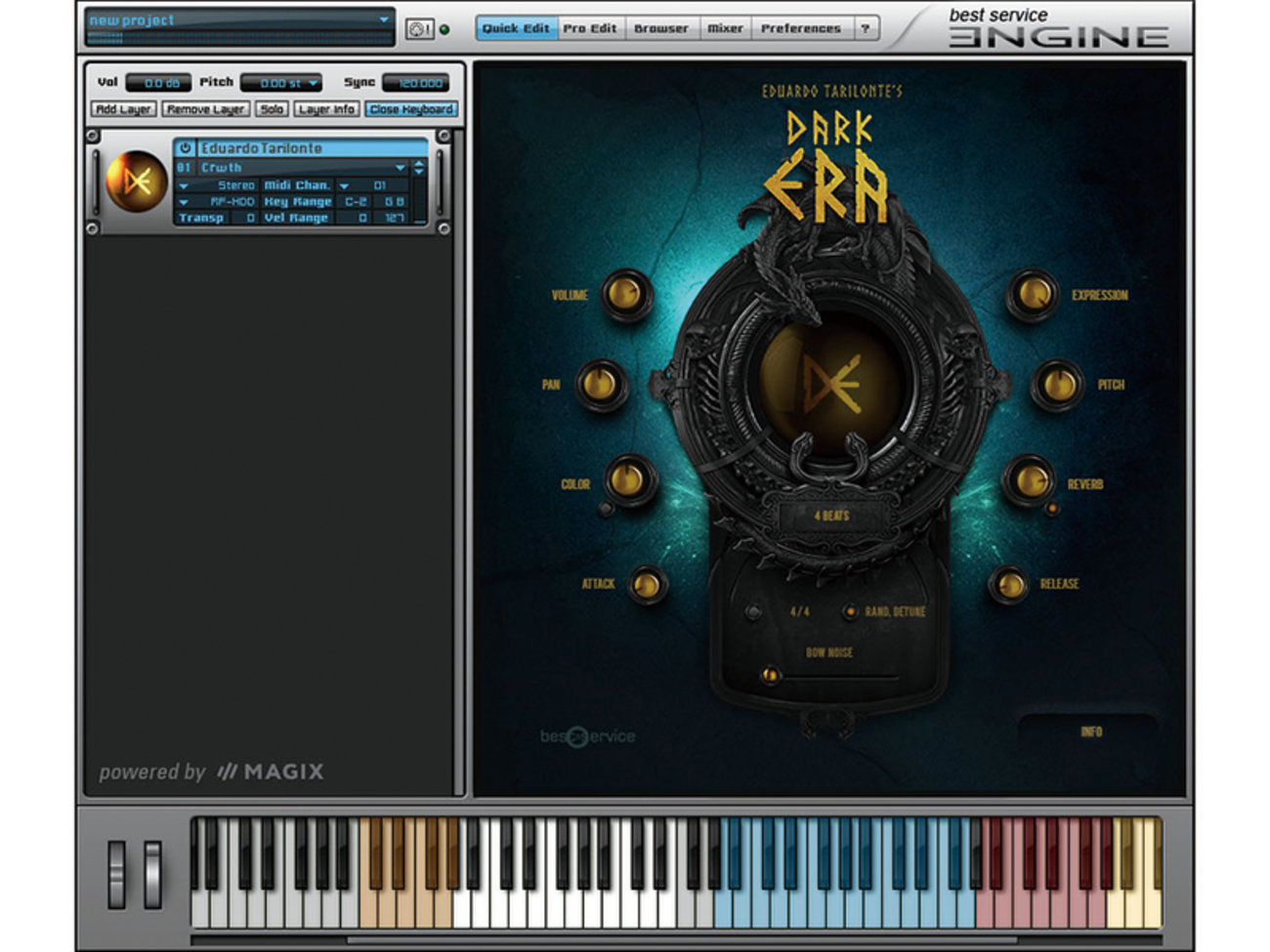Toggle the 4/4 time signature switch
Image resolution: width=1270 pixels, height=952 pixels.
click(x=752, y=612)
